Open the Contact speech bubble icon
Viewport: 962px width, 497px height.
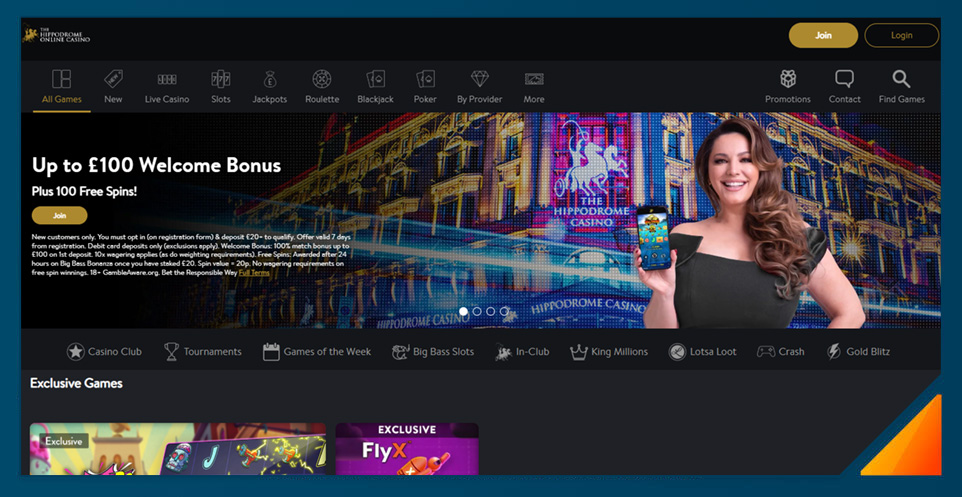[844, 79]
